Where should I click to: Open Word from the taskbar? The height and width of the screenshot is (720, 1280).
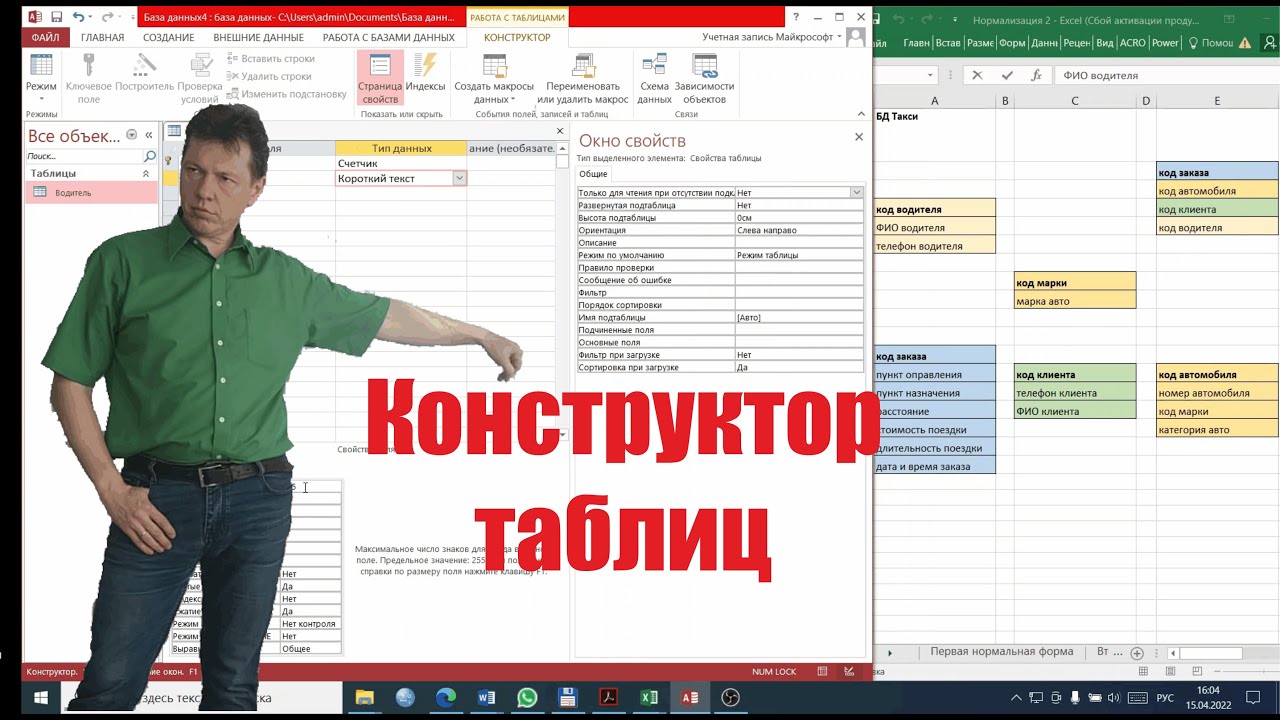pos(486,697)
